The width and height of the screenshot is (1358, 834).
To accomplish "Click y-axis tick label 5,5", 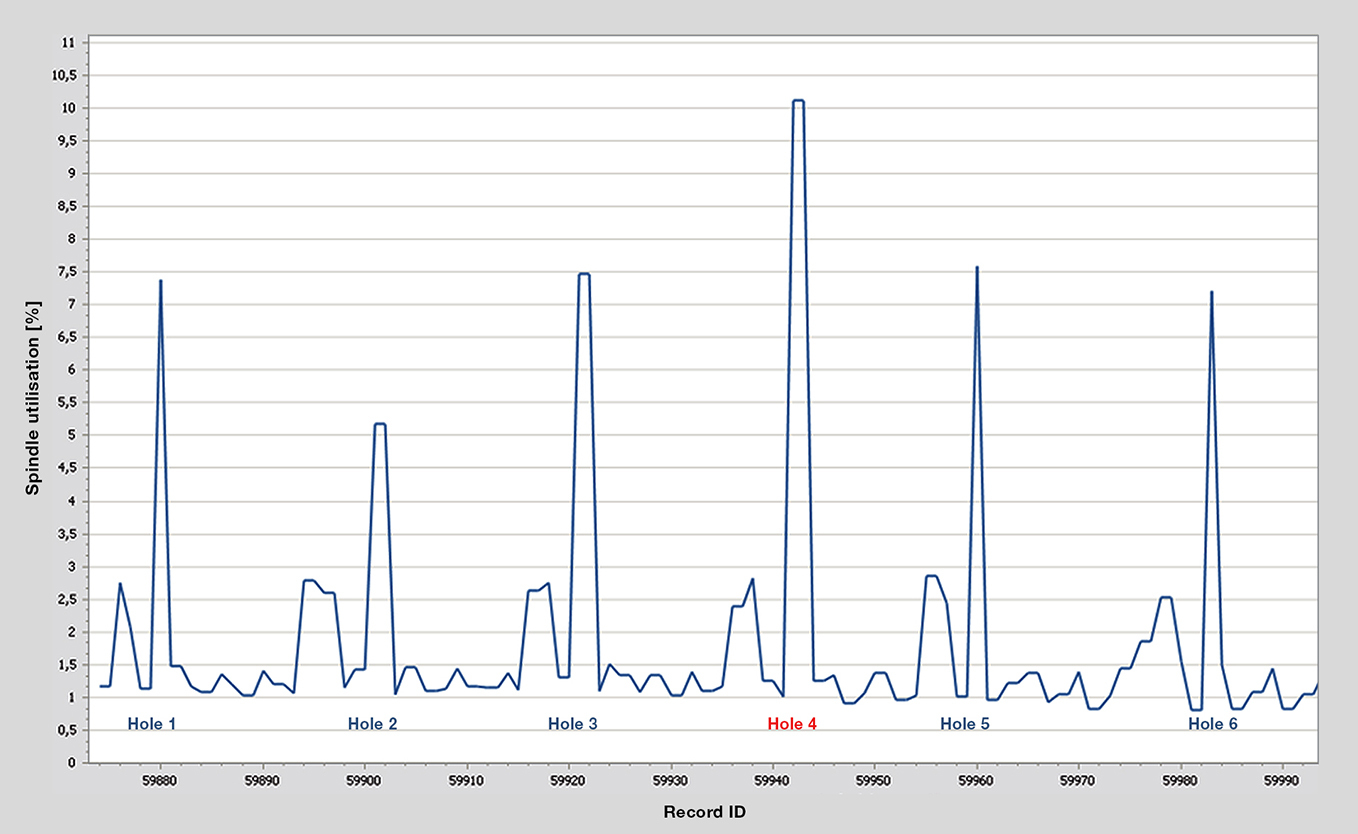I will click(x=65, y=403).
